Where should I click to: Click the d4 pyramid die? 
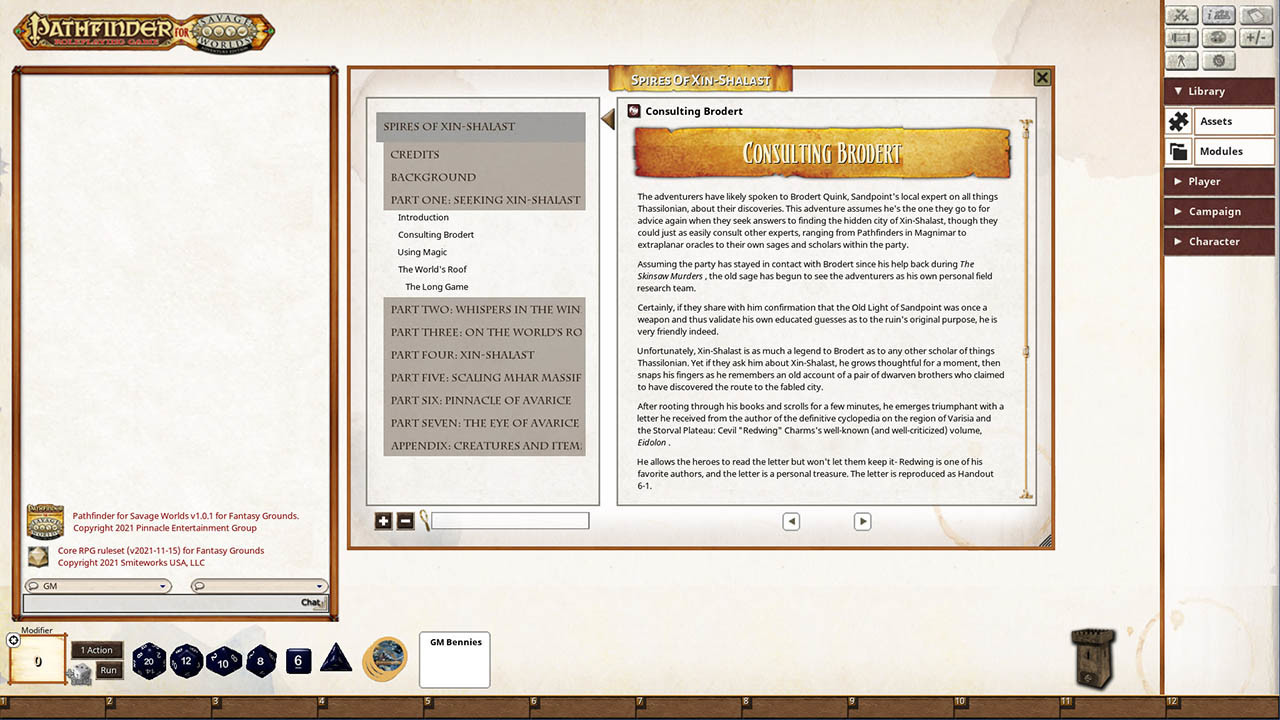click(335, 659)
